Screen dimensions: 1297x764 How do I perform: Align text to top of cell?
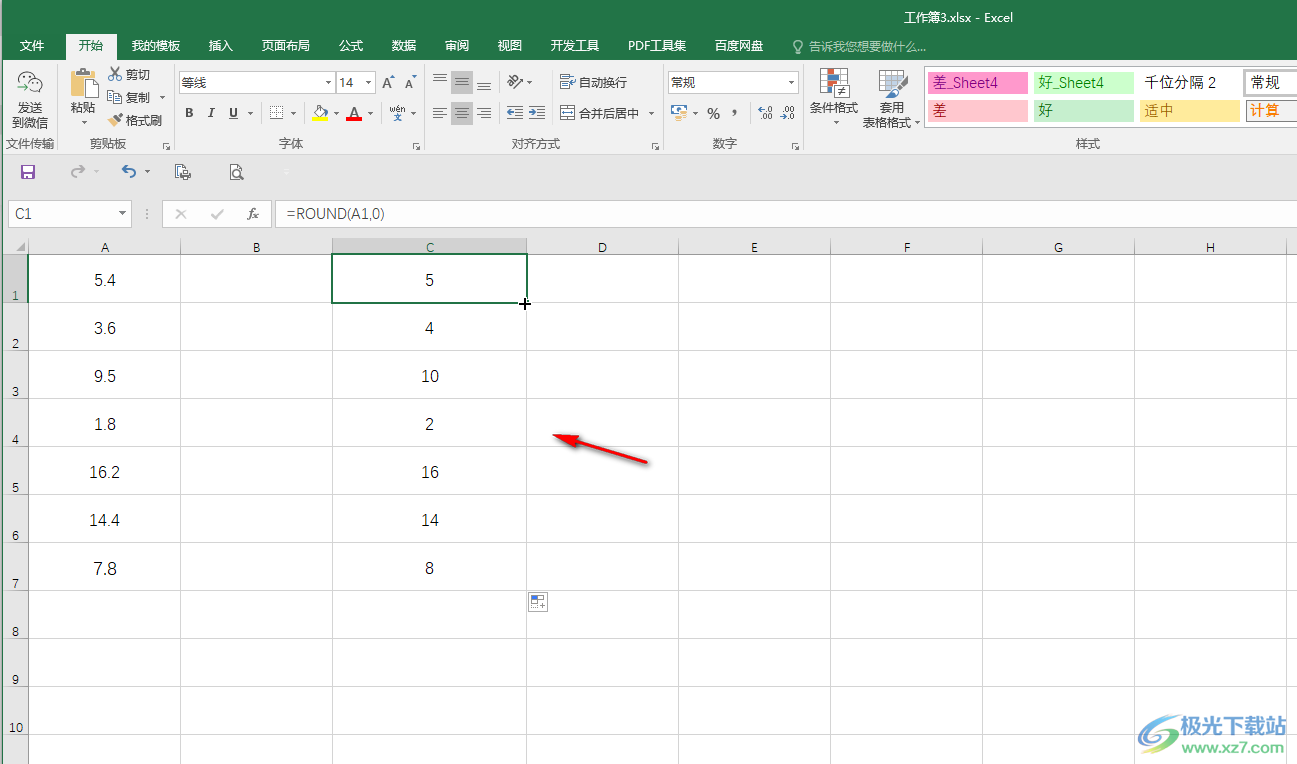click(440, 82)
